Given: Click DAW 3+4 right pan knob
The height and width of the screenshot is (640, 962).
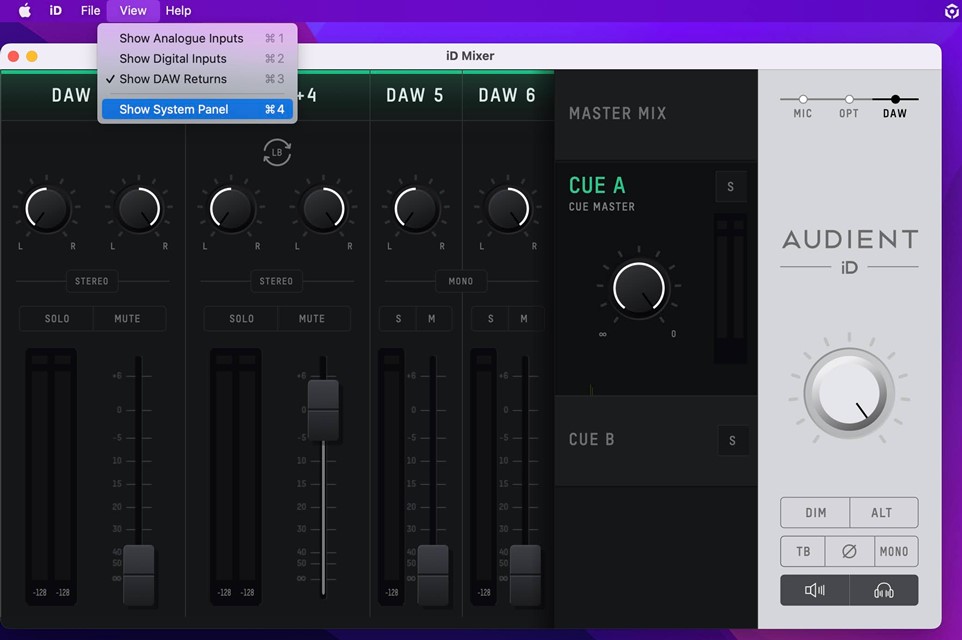Looking at the screenshot, I should (x=323, y=209).
